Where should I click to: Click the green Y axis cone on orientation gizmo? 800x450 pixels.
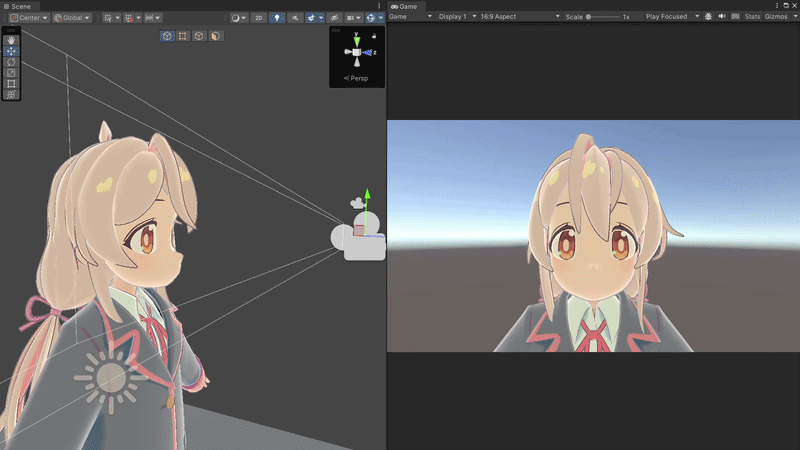pos(357,41)
